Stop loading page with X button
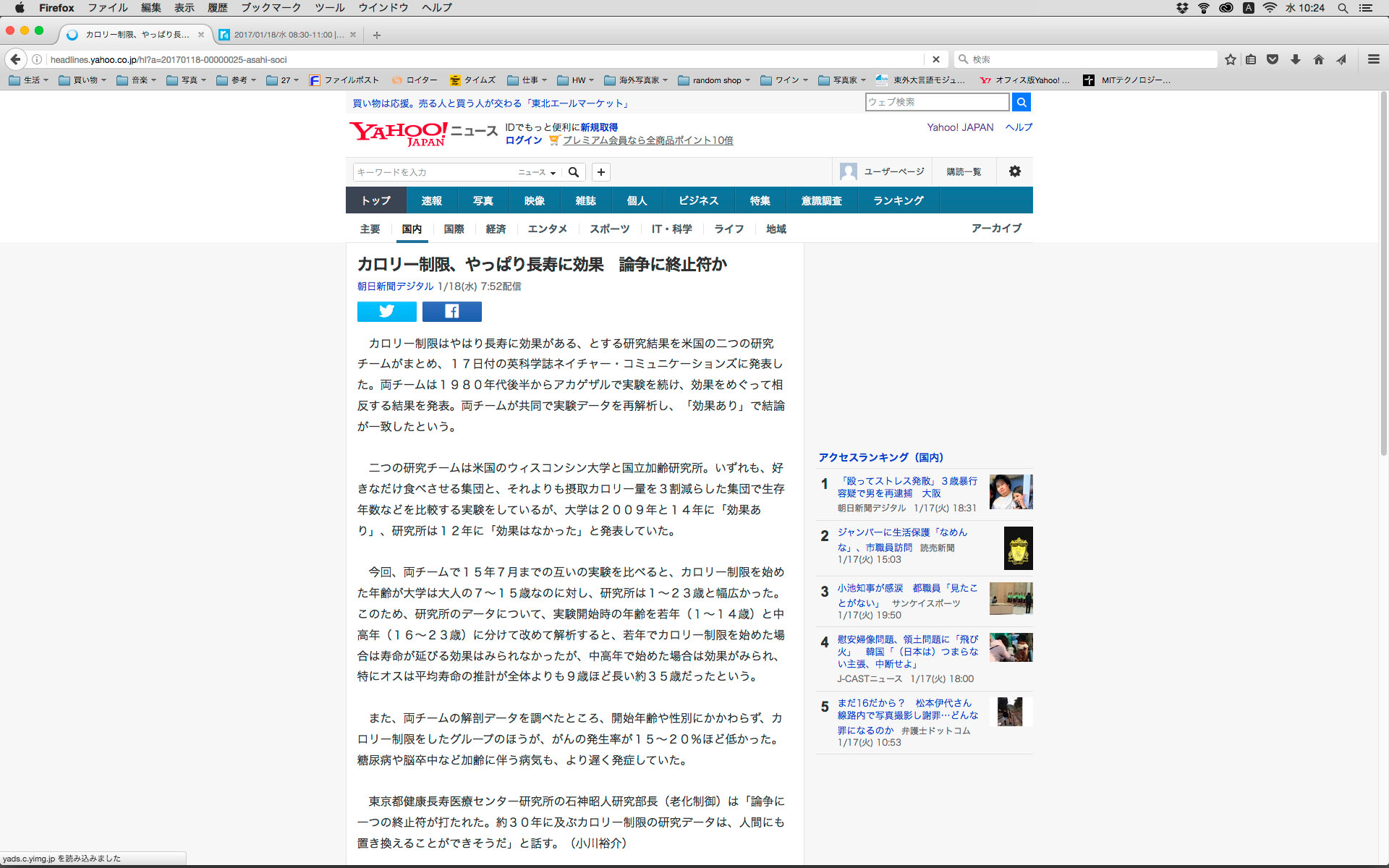The width and height of the screenshot is (1389, 868). [935, 59]
